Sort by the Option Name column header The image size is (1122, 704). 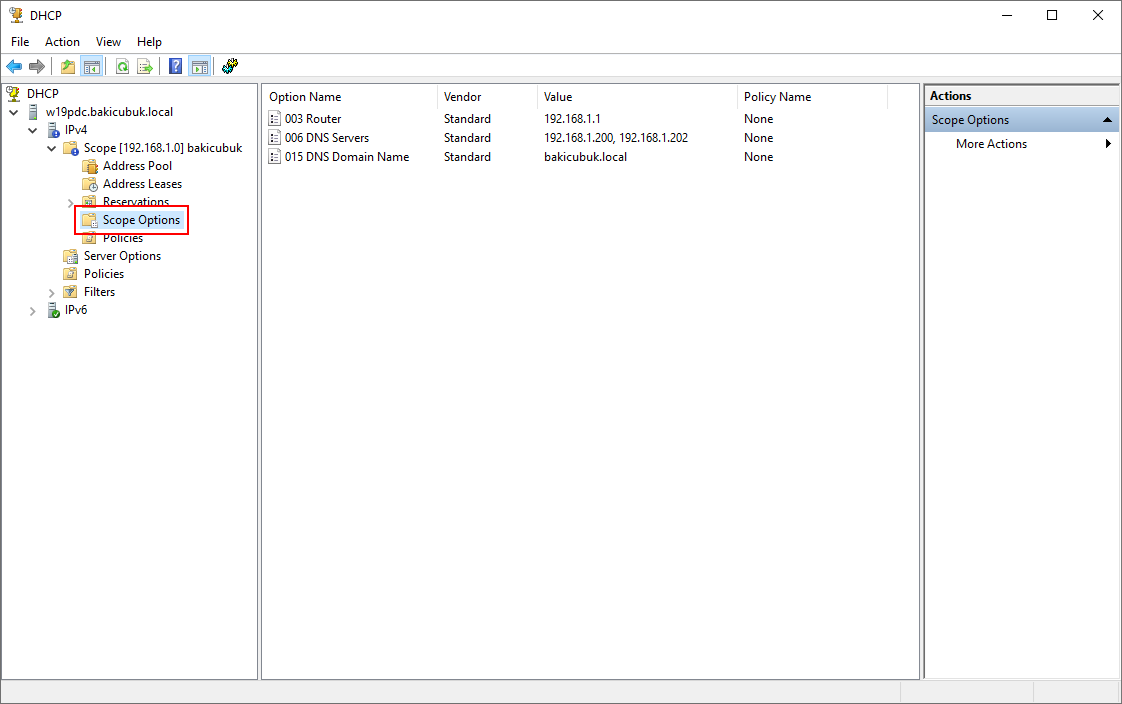(350, 97)
